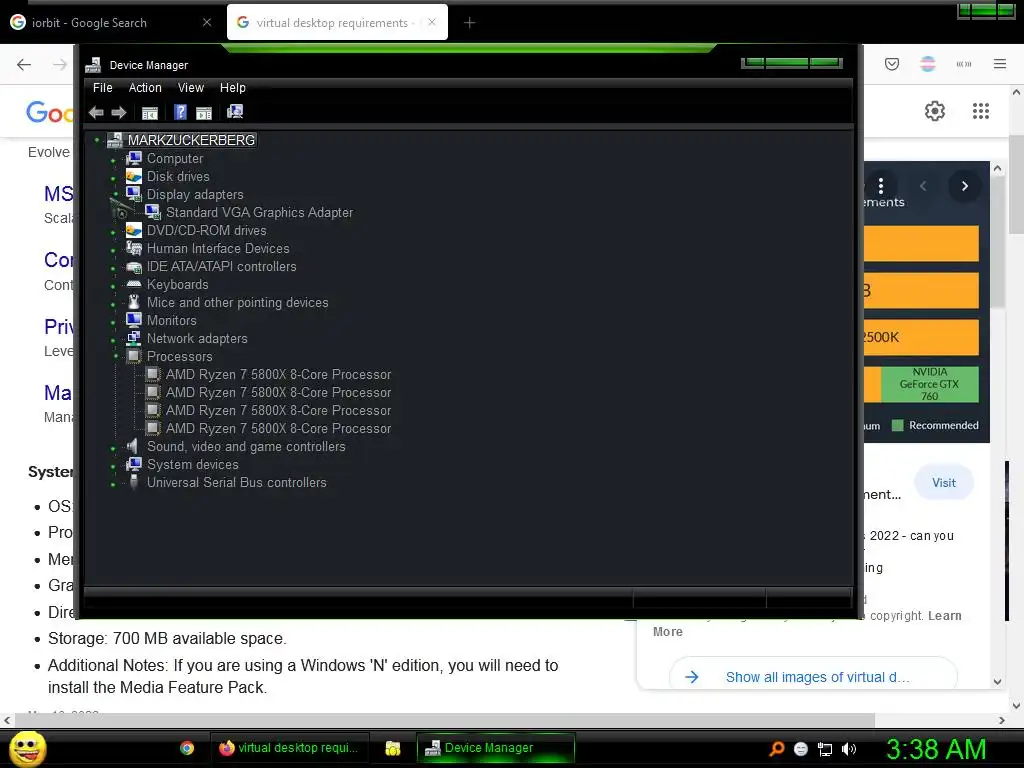
Task: Open the File menu in Device Manager
Action: coord(103,88)
